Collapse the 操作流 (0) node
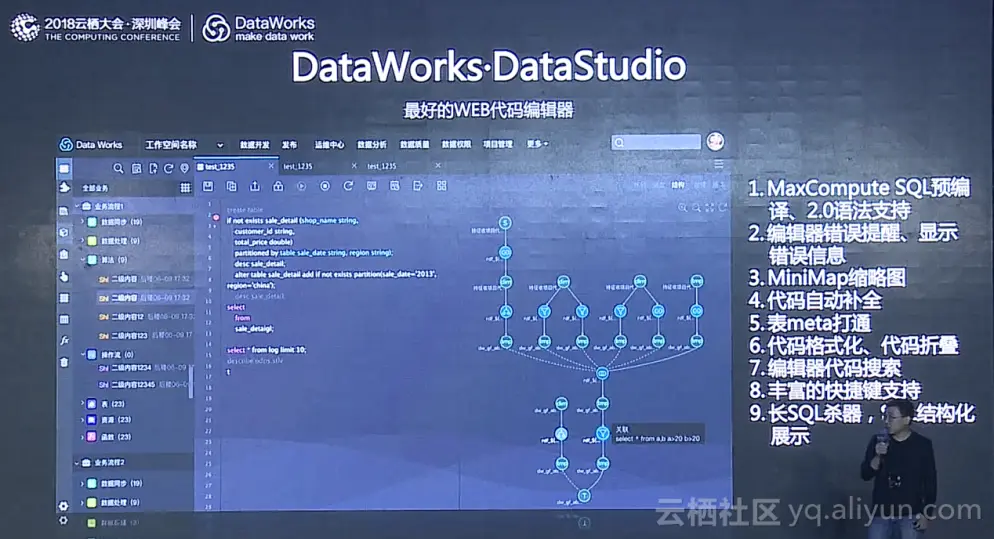This screenshot has height=539, width=994. tap(82, 354)
